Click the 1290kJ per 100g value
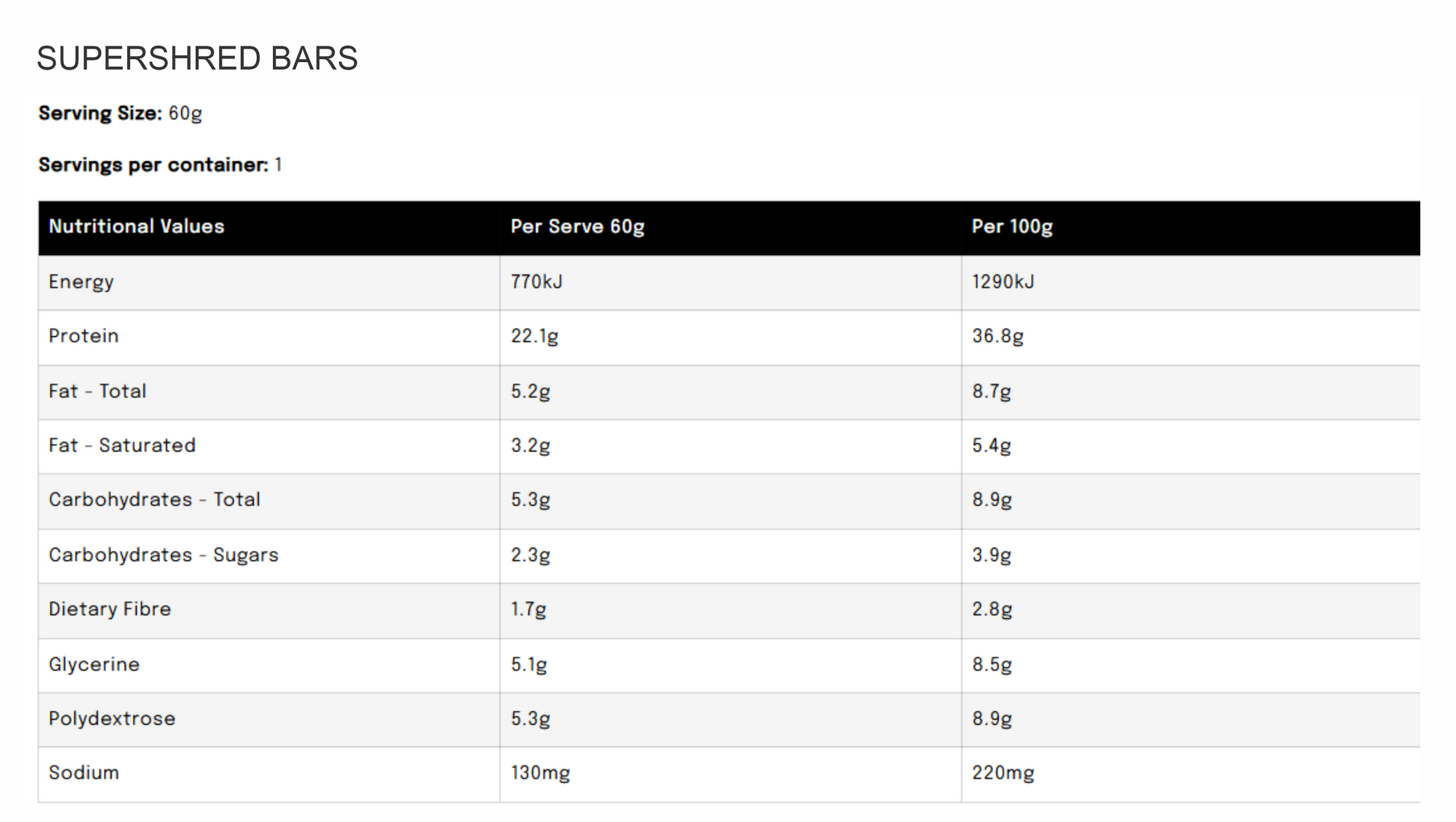This screenshot has height=822, width=1456. pos(1003,281)
